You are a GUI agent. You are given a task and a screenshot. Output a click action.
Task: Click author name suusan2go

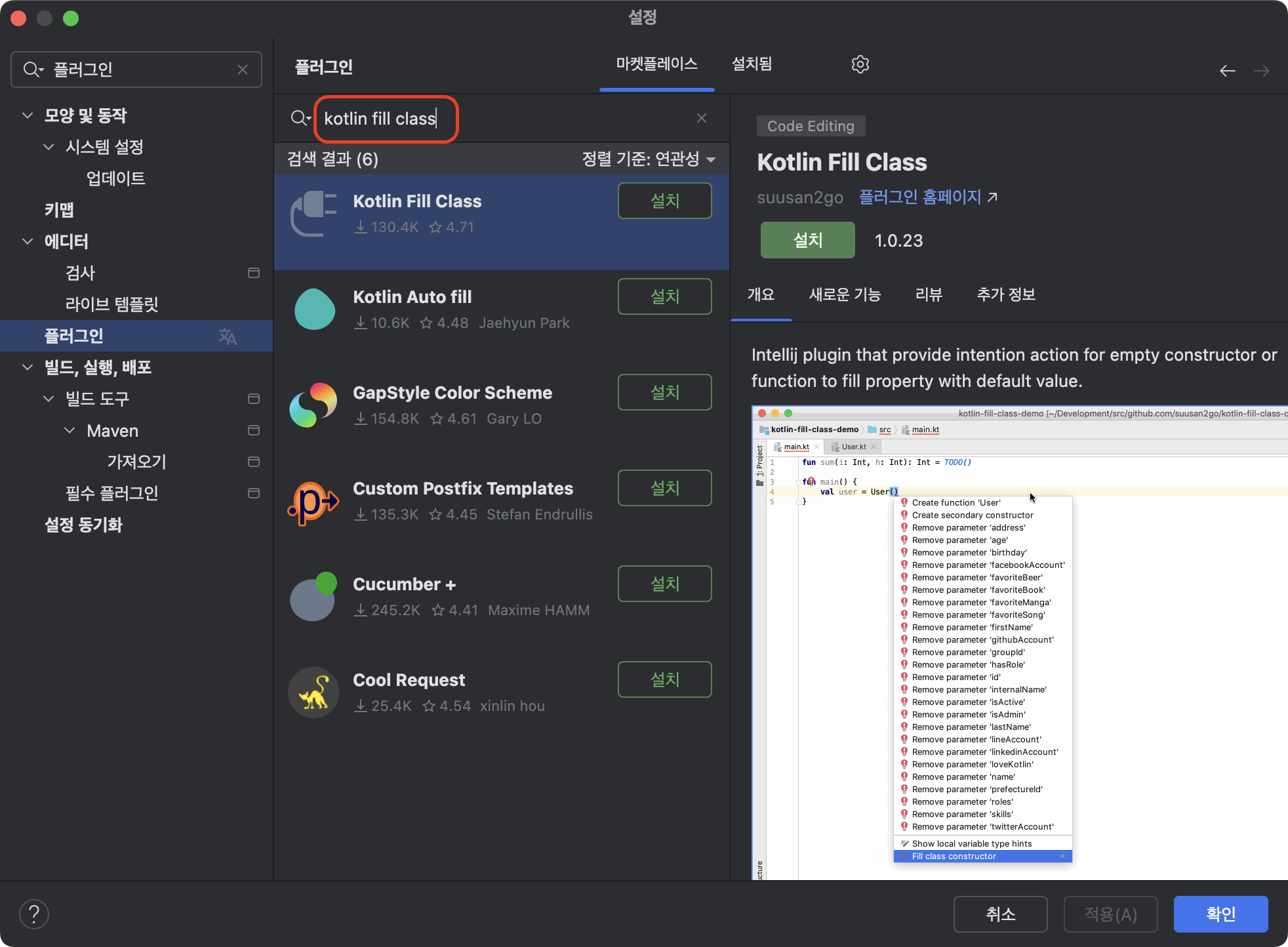800,197
